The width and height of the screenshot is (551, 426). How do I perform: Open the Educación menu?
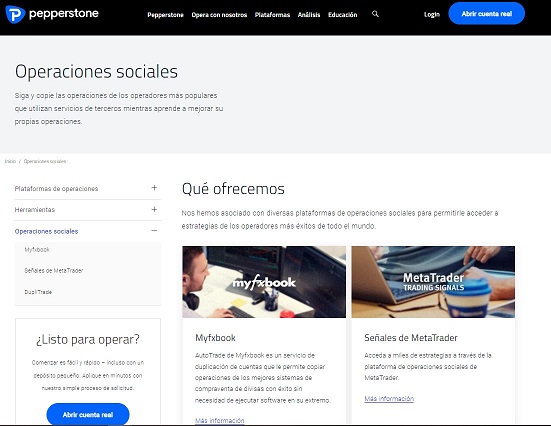tap(343, 15)
